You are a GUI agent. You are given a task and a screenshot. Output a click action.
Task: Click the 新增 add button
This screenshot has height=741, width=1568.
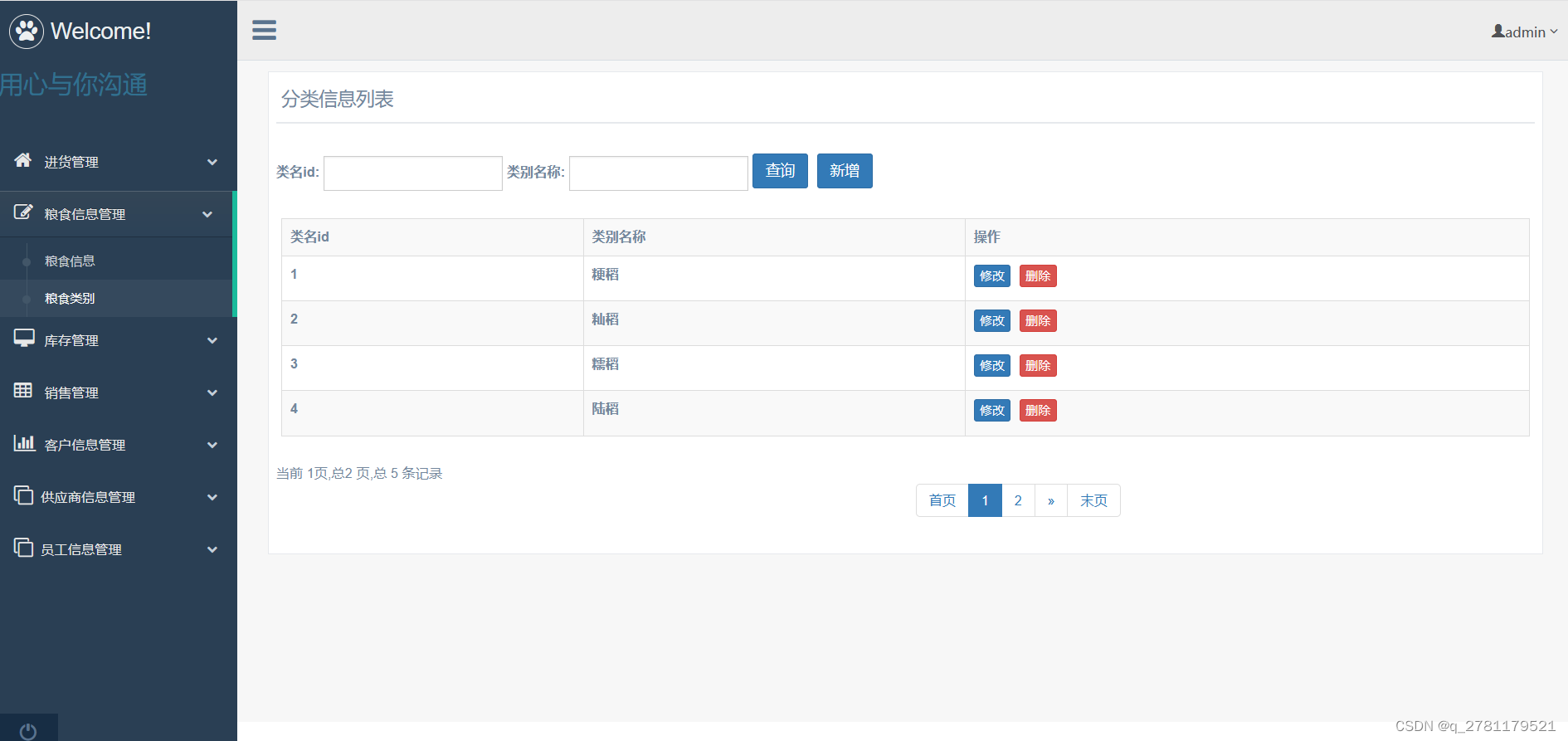845,171
